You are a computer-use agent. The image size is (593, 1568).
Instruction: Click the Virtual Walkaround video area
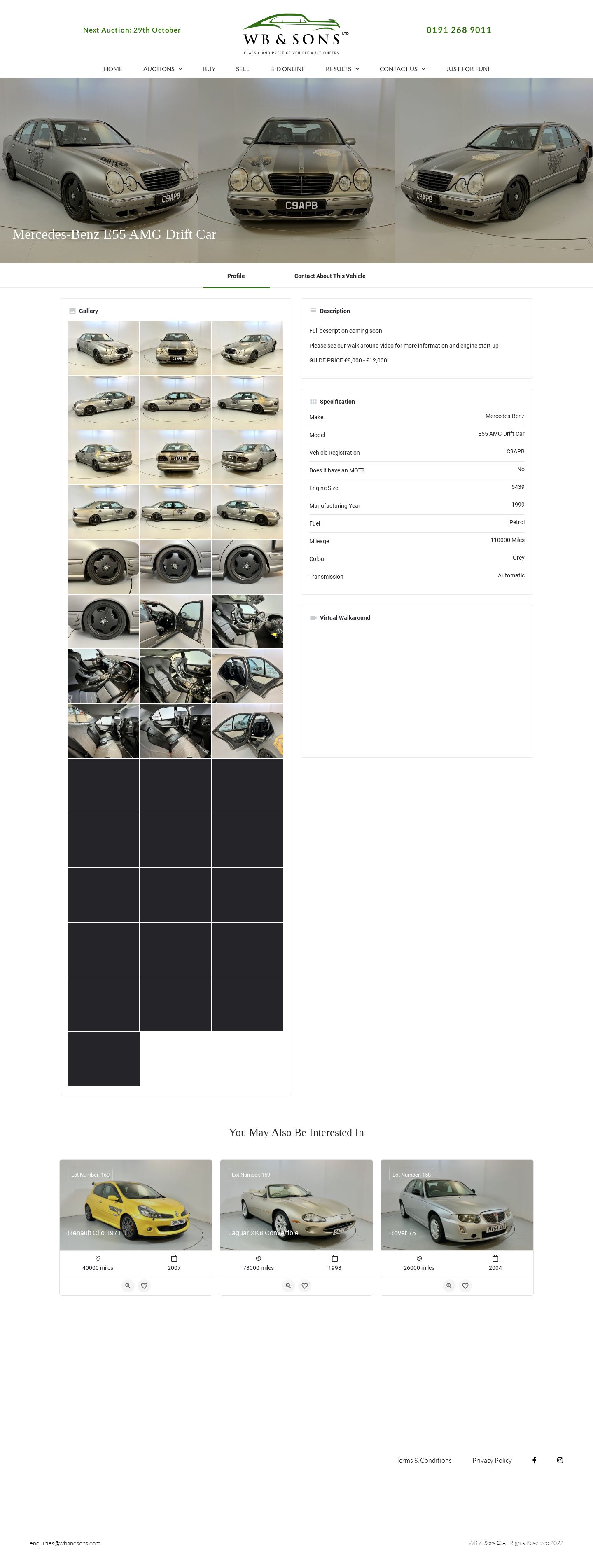(416, 688)
